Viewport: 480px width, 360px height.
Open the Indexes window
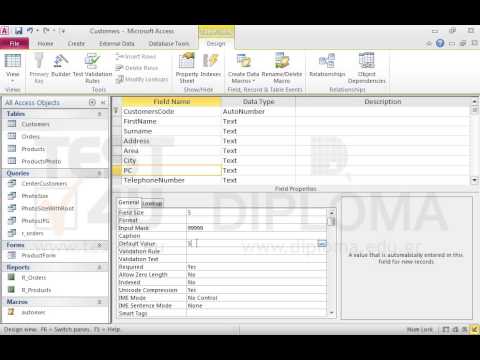(x=211, y=66)
